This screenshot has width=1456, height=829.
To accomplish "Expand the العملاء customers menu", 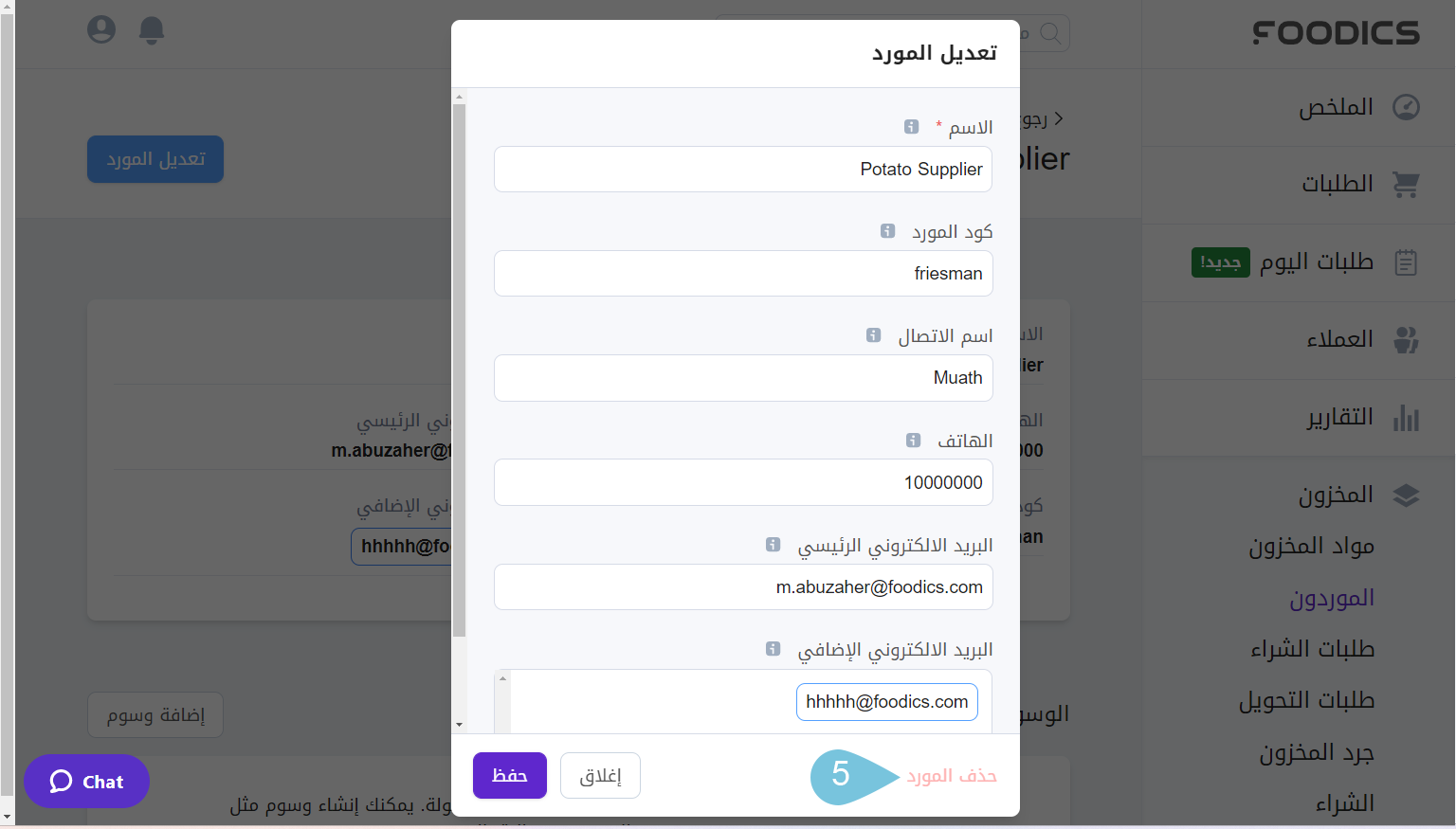I will click(1339, 339).
